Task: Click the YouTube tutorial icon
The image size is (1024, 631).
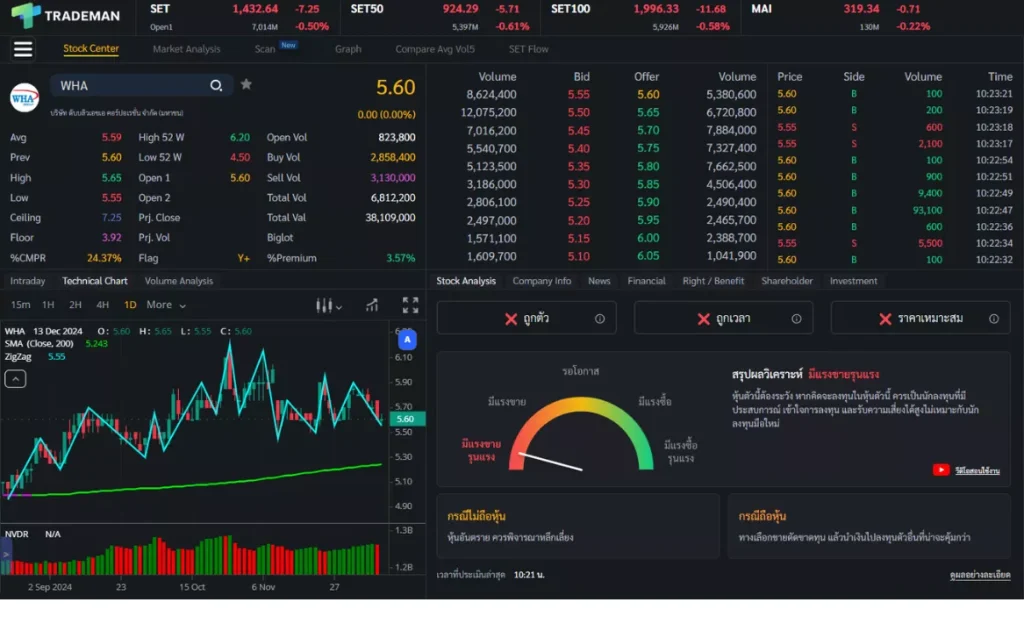Action: click(x=941, y=470)
